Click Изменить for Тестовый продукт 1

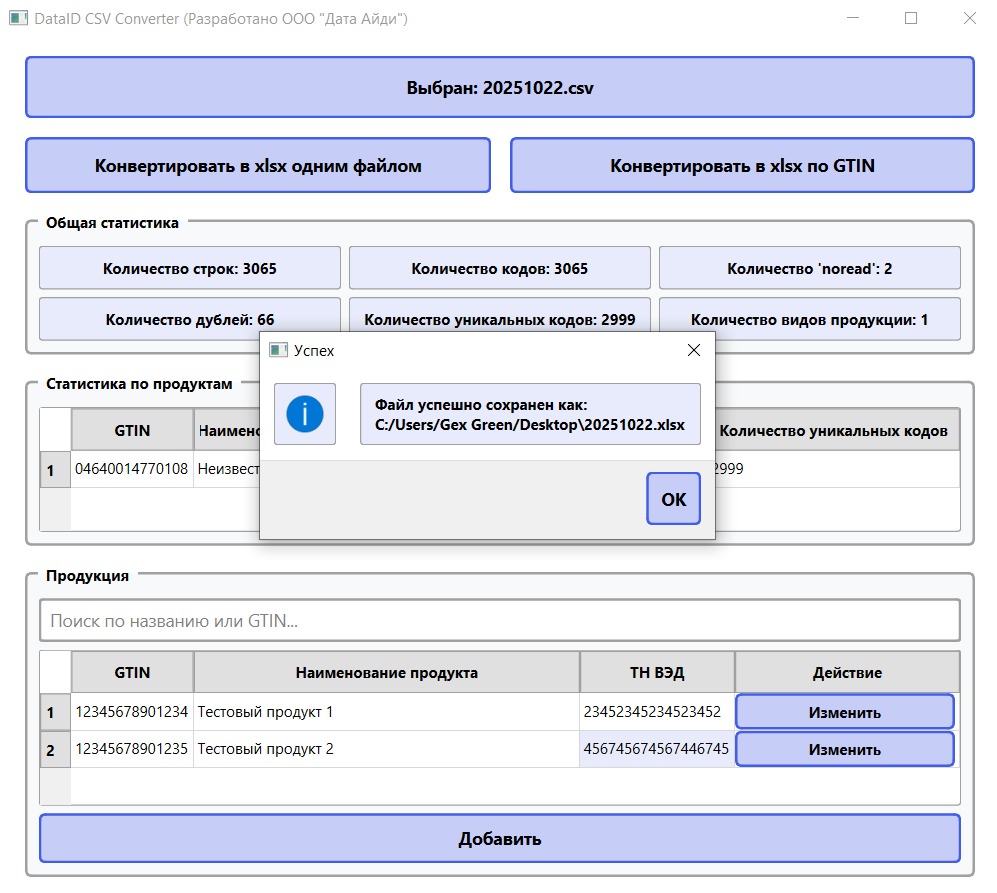pos(845,711)
